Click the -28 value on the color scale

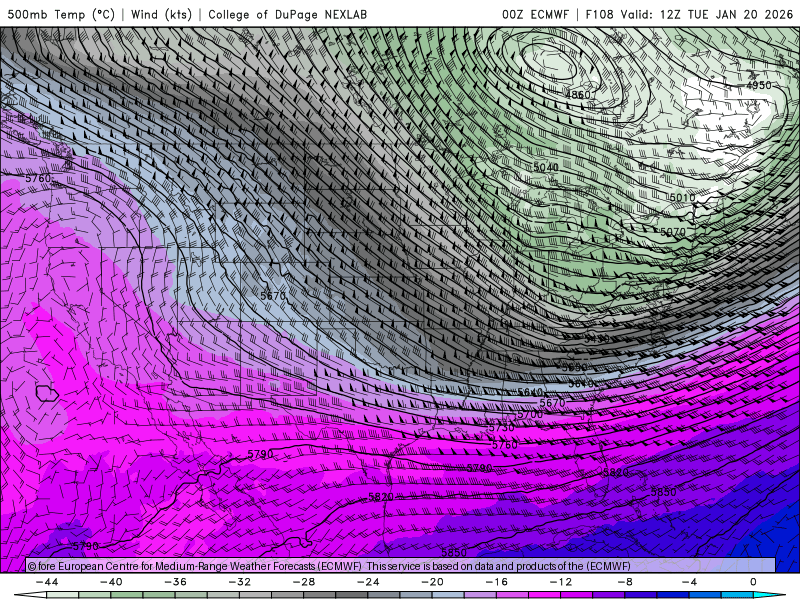[304, 582]
